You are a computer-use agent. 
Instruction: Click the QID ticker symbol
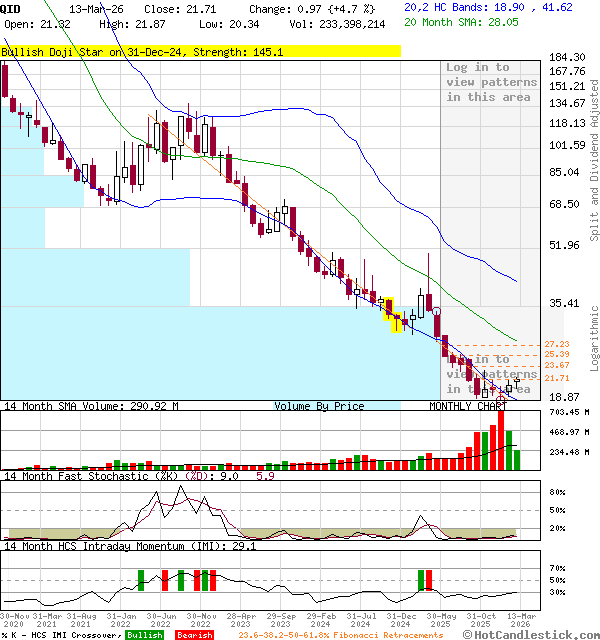pos(10,8)
